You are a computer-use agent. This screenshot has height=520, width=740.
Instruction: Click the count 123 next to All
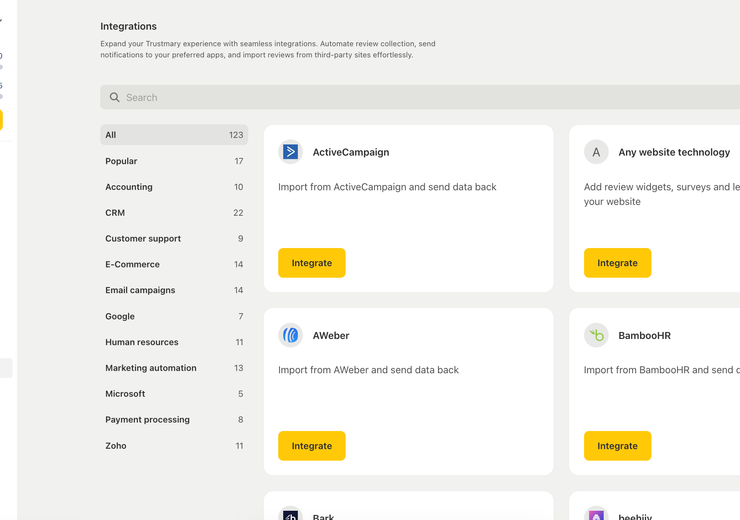coord(236,135)
